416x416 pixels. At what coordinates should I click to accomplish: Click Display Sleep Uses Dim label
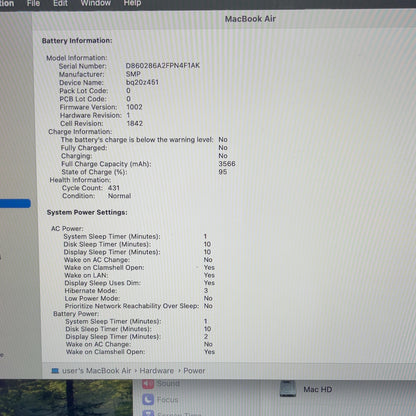[103, 283]
